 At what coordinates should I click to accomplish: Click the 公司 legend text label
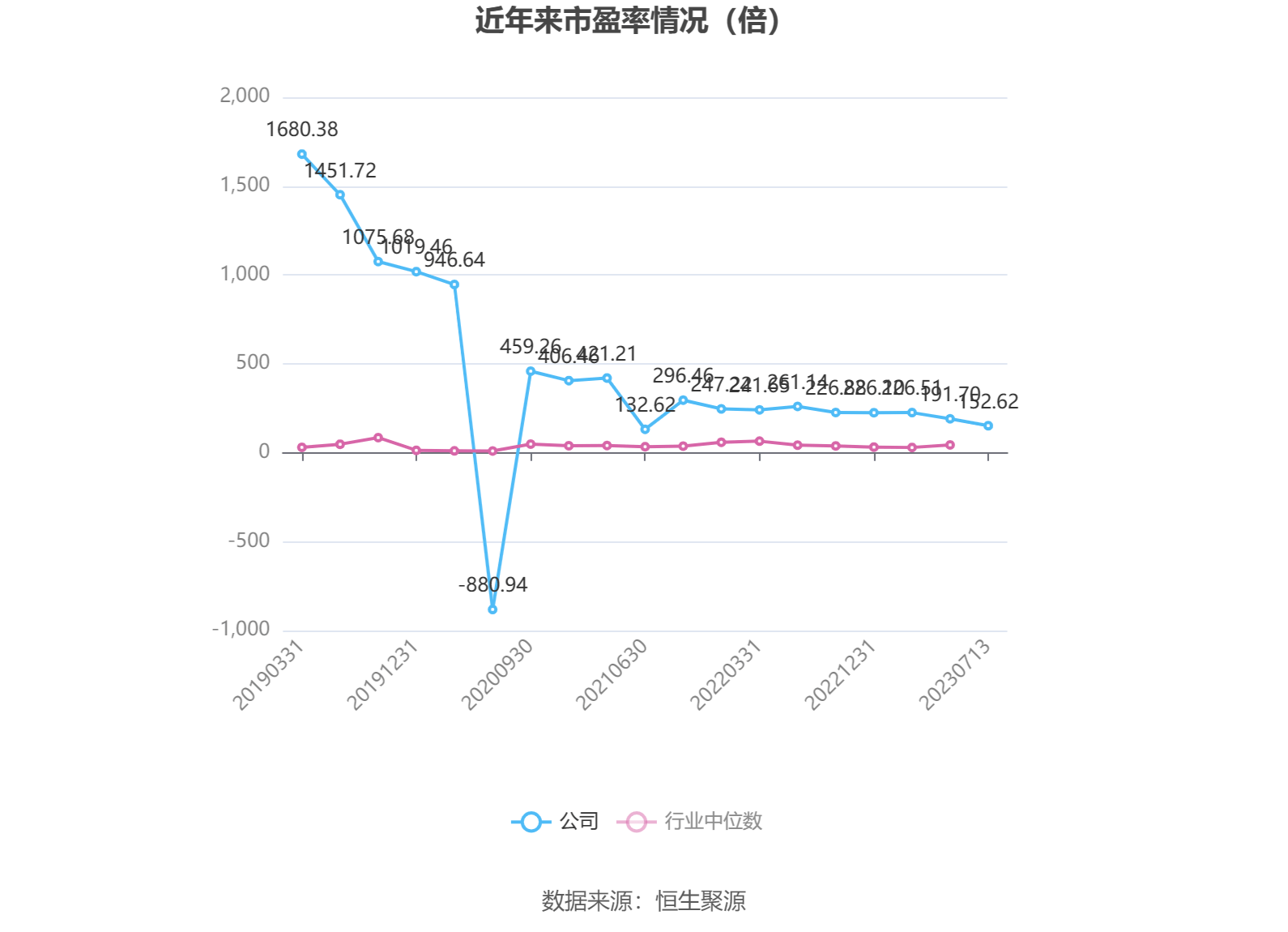point(579,822)
